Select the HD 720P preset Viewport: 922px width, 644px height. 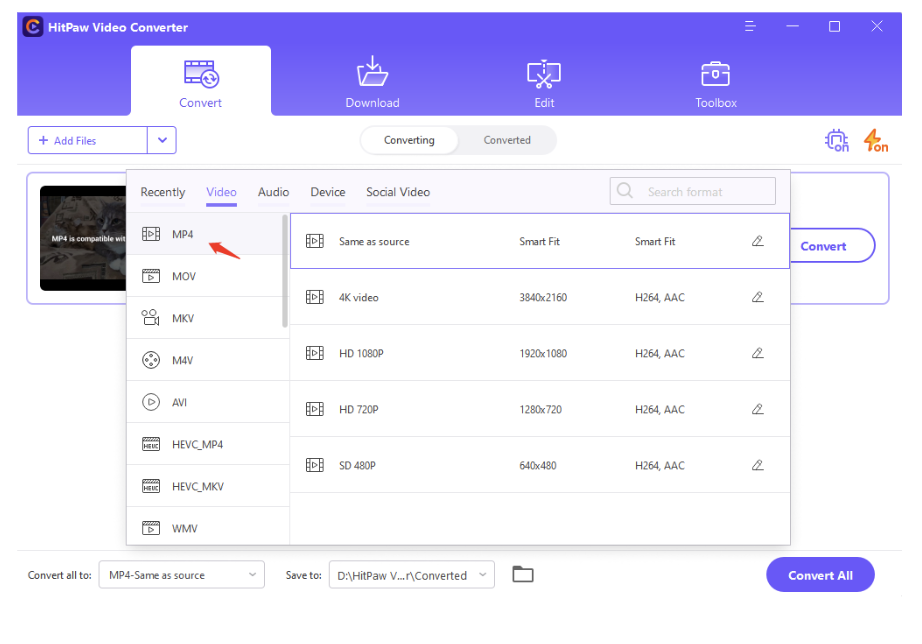pos(540,409)
